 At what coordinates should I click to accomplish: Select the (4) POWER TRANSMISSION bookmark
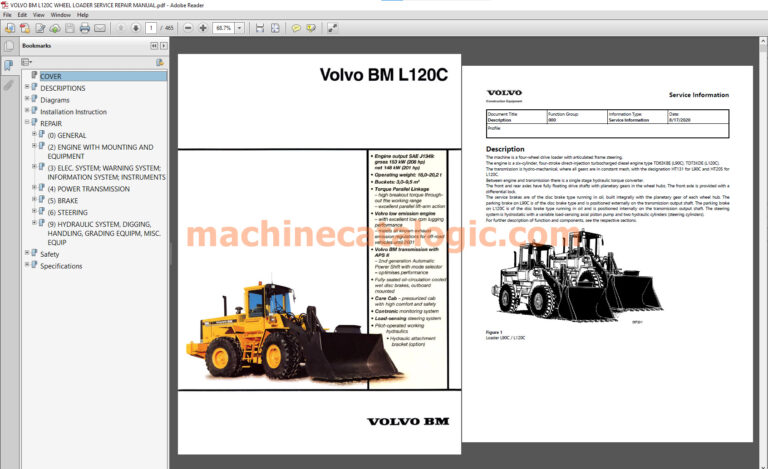tap(89, 189)
